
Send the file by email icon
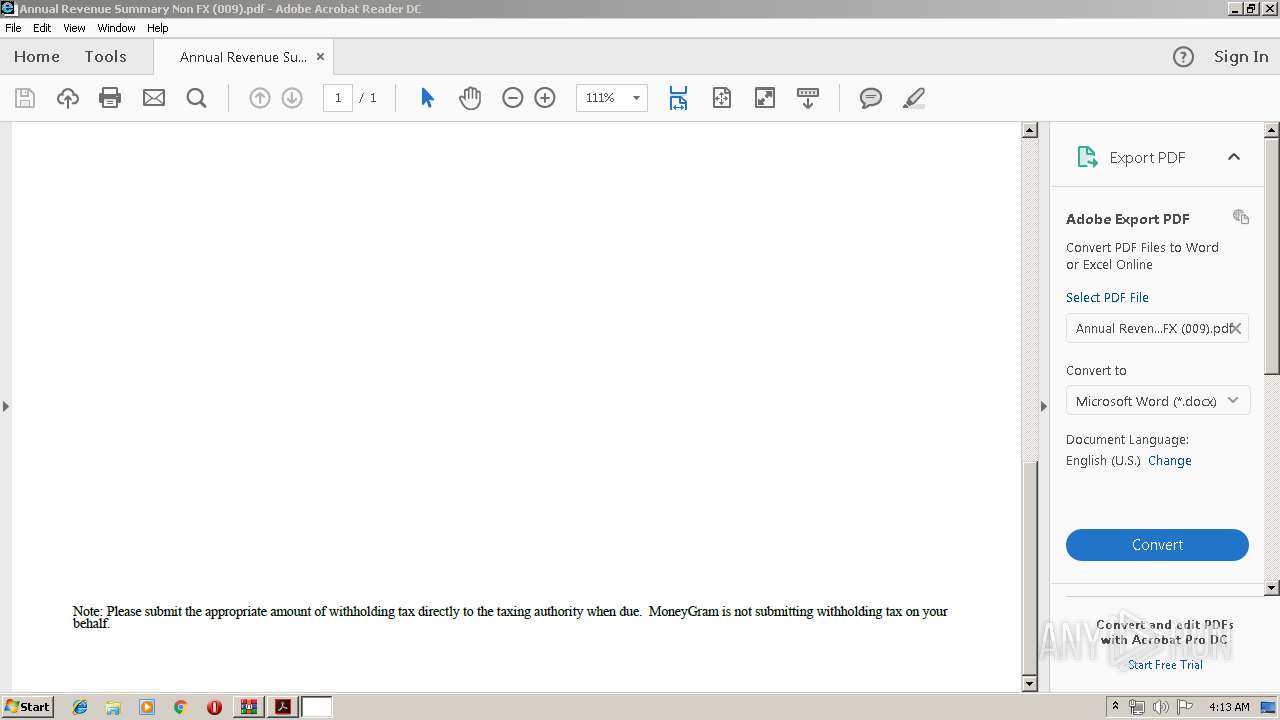(154, 98)
